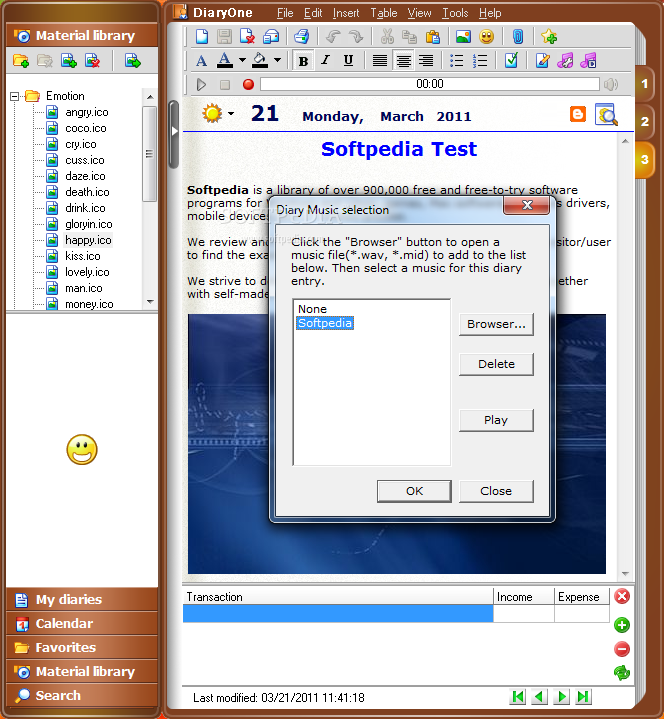Click the highlight paint bucket swatch

click(260, 60)
